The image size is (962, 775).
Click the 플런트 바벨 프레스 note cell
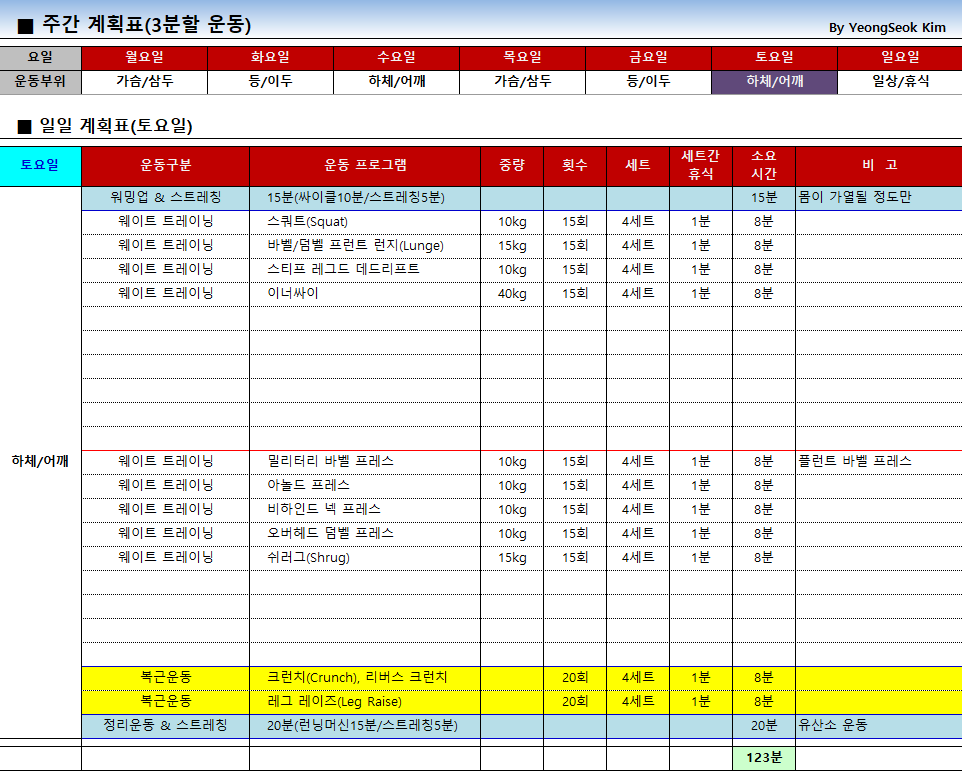pyautogui.click(x=879, y=462)
